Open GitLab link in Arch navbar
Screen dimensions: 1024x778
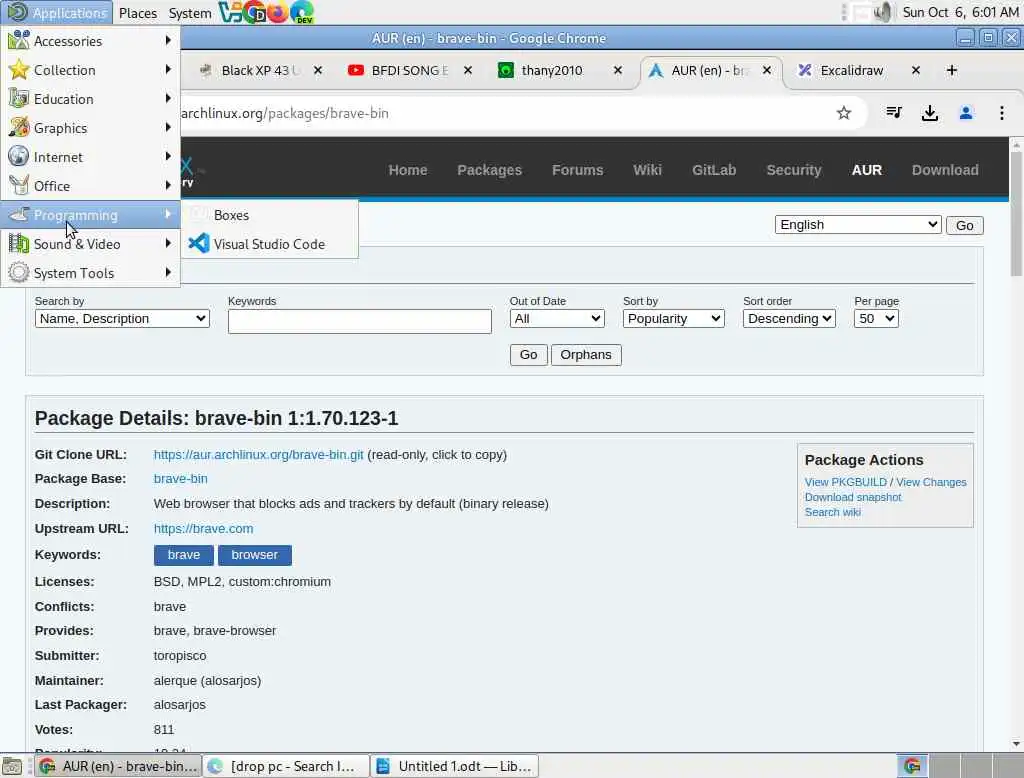714,170
